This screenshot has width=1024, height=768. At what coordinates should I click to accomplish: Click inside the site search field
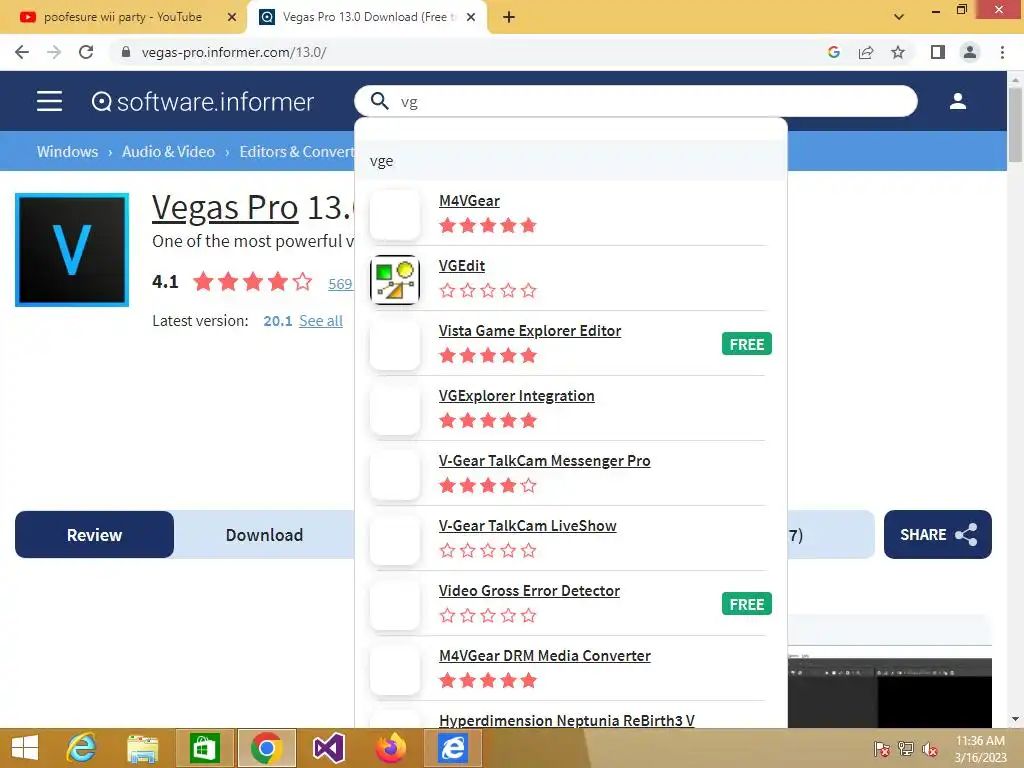click(x=636, y=101)
